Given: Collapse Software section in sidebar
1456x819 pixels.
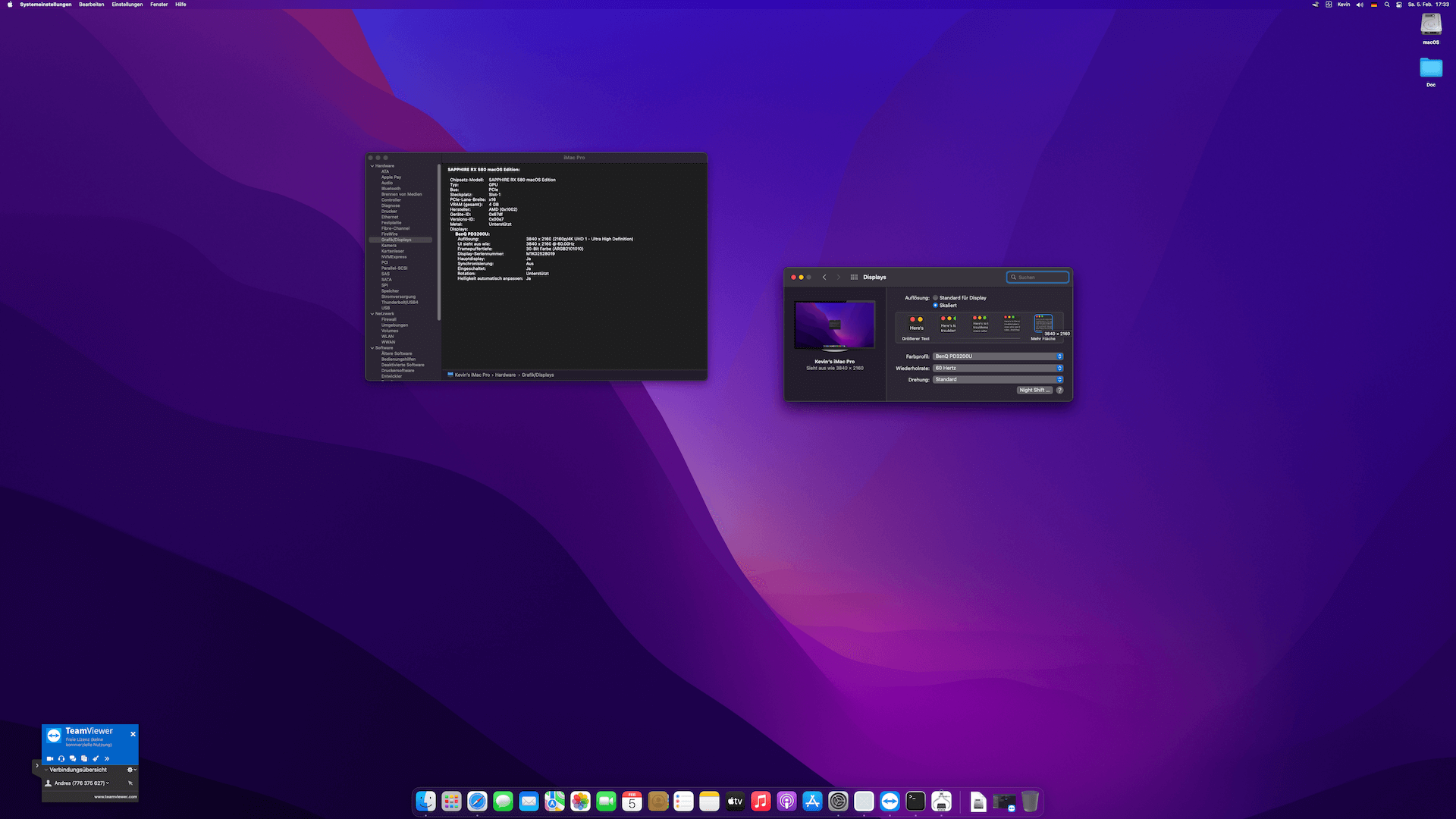Looking at the screenshot, I should point(372,348).
